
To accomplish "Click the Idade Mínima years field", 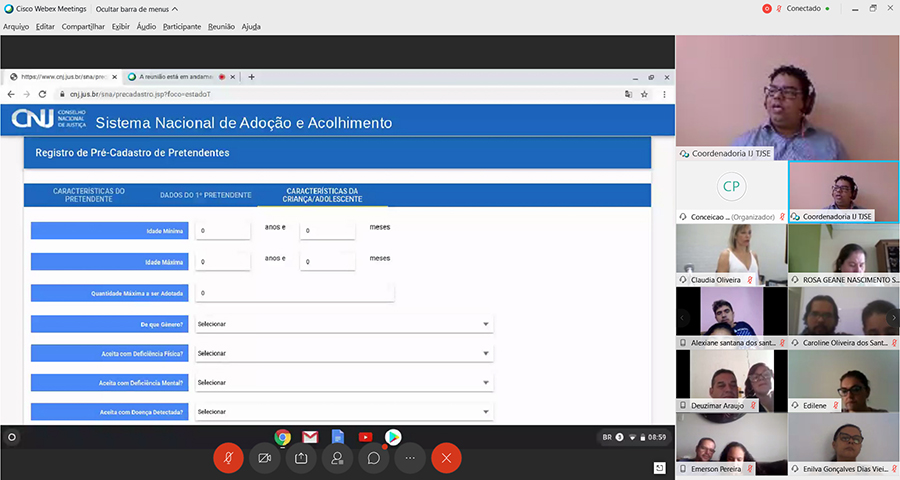I will (223, 230).
